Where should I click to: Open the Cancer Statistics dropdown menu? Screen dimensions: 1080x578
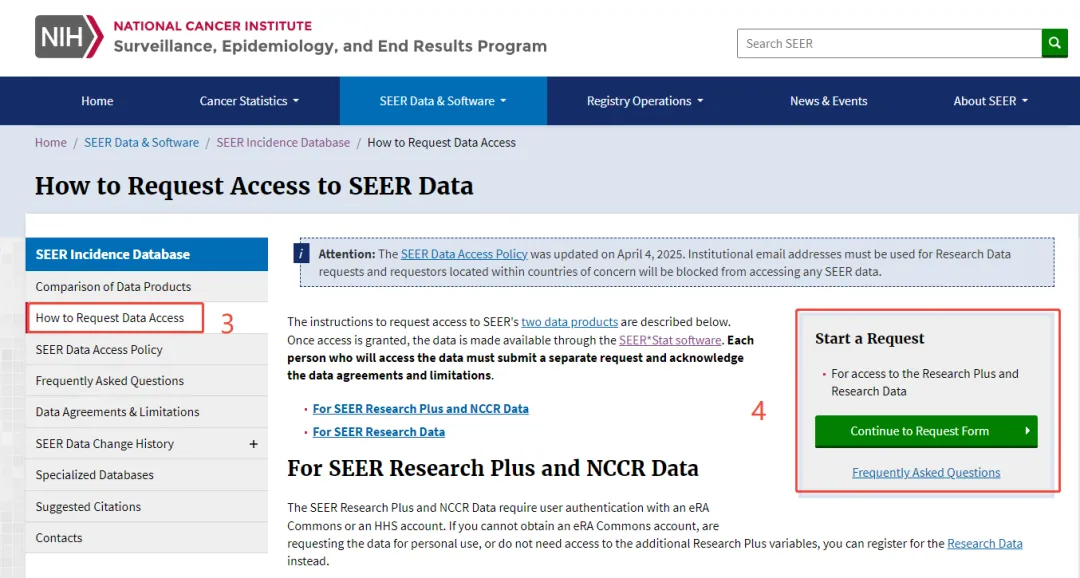coord(249,101)
